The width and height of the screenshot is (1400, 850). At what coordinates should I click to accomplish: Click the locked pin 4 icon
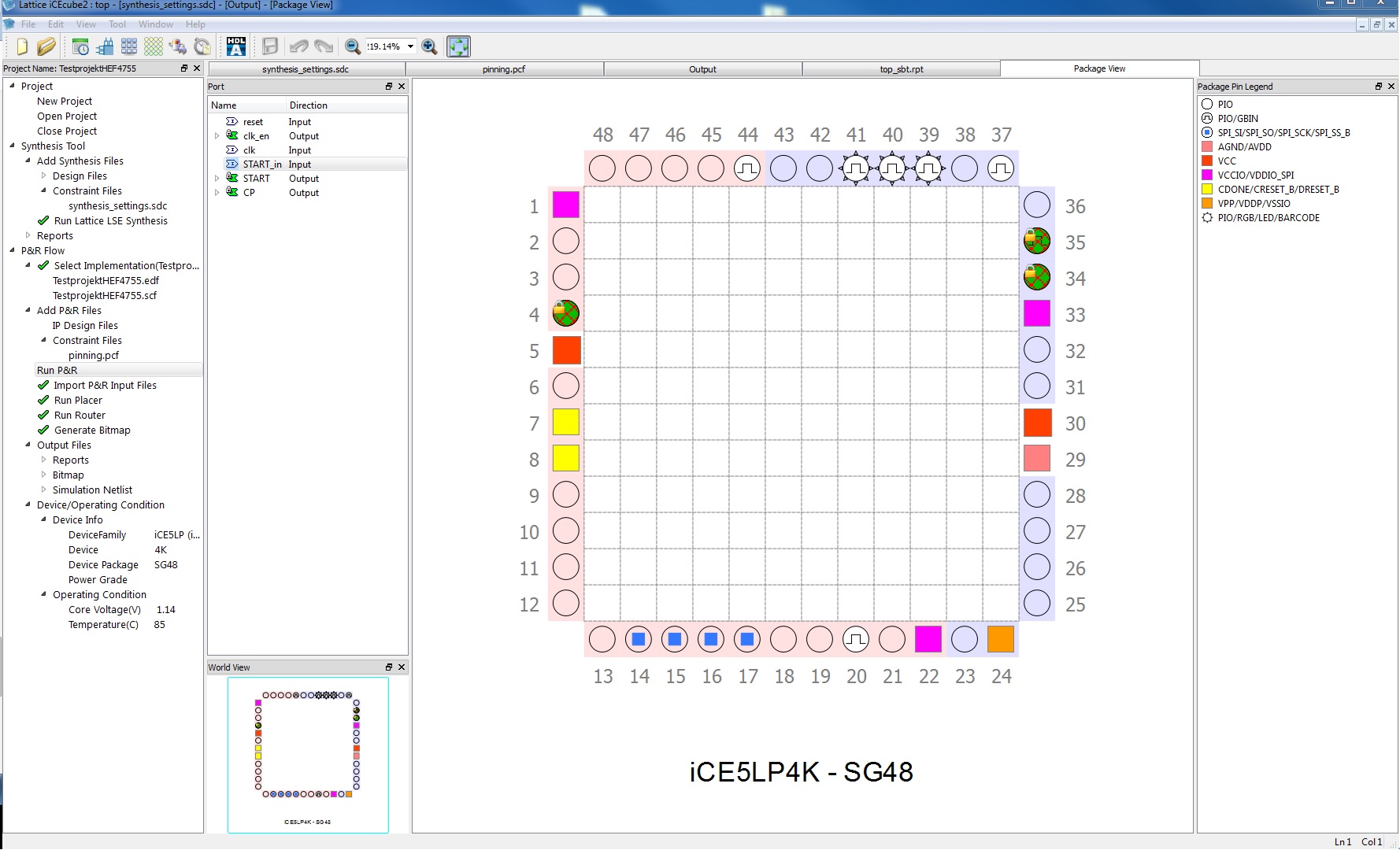(x=565, y=313)
